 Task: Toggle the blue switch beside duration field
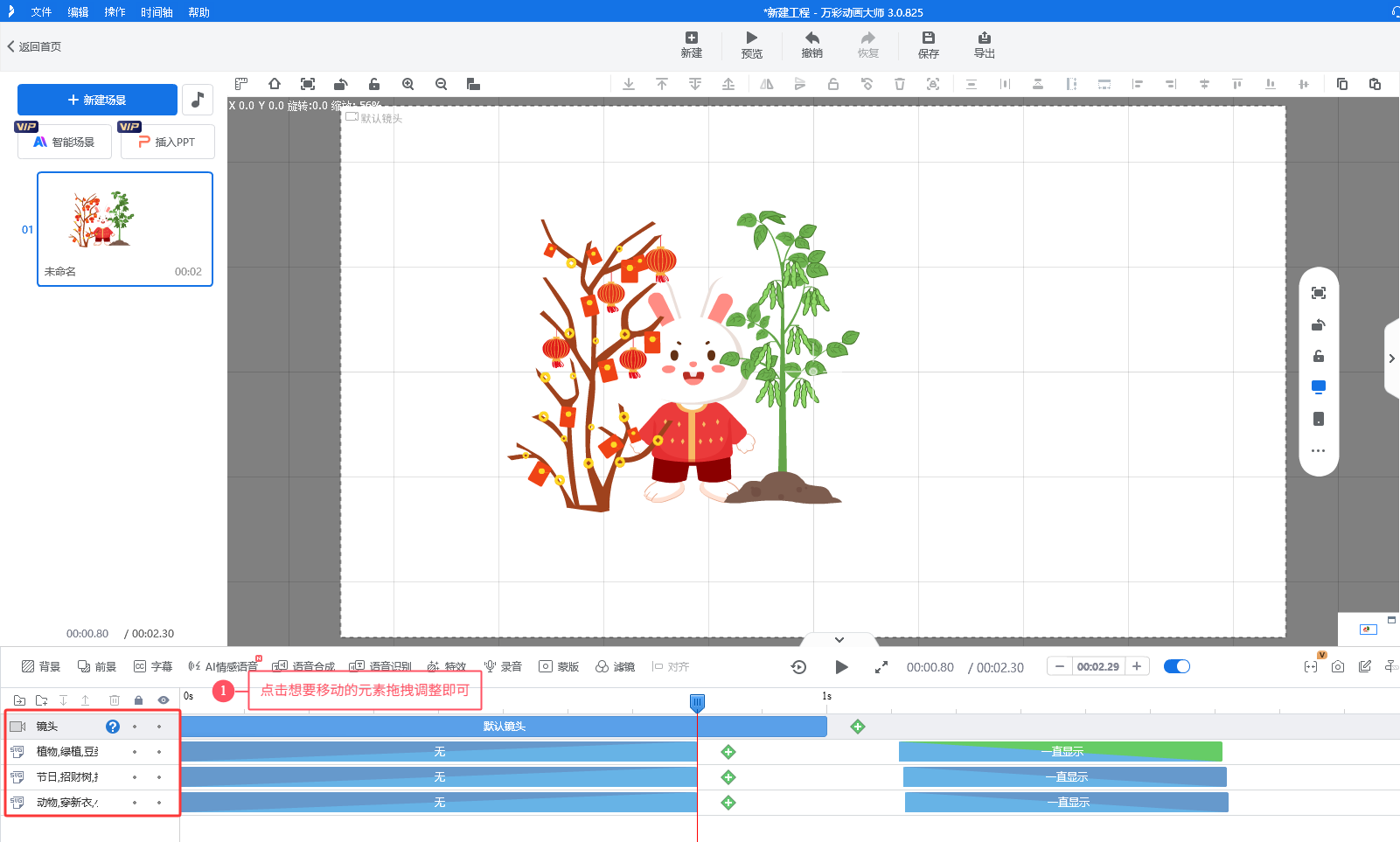point(1176,666)
